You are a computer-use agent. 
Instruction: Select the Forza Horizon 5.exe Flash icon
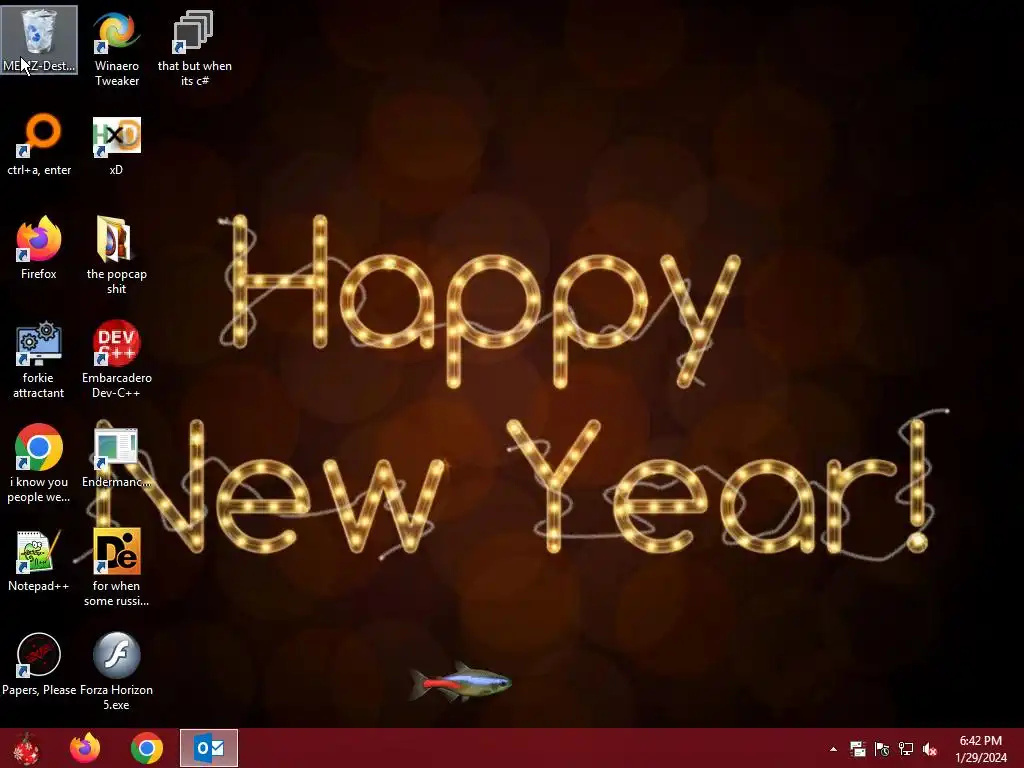point(116,671)
